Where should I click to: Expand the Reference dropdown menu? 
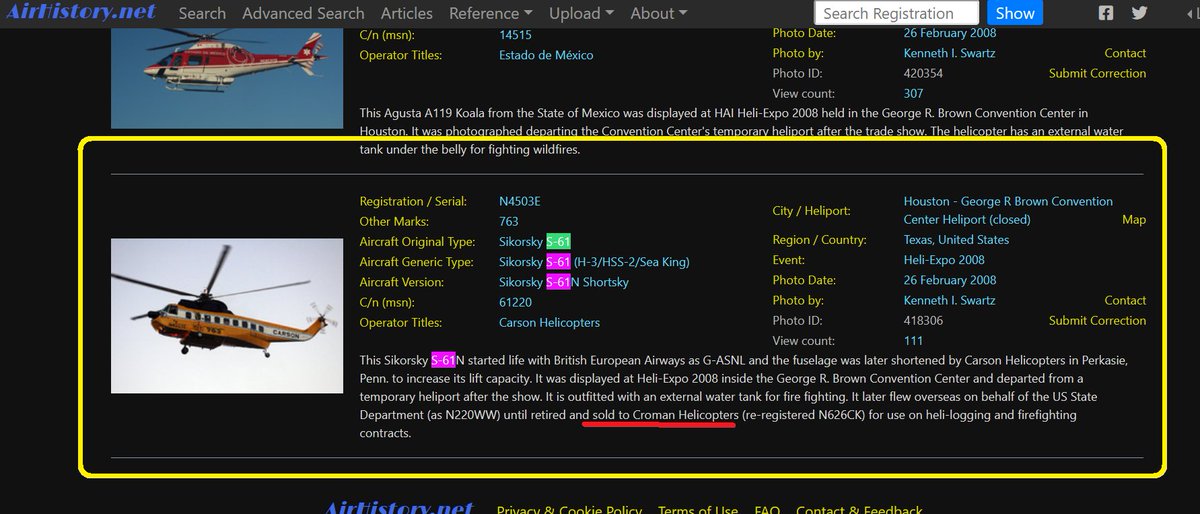coord(491,13)
